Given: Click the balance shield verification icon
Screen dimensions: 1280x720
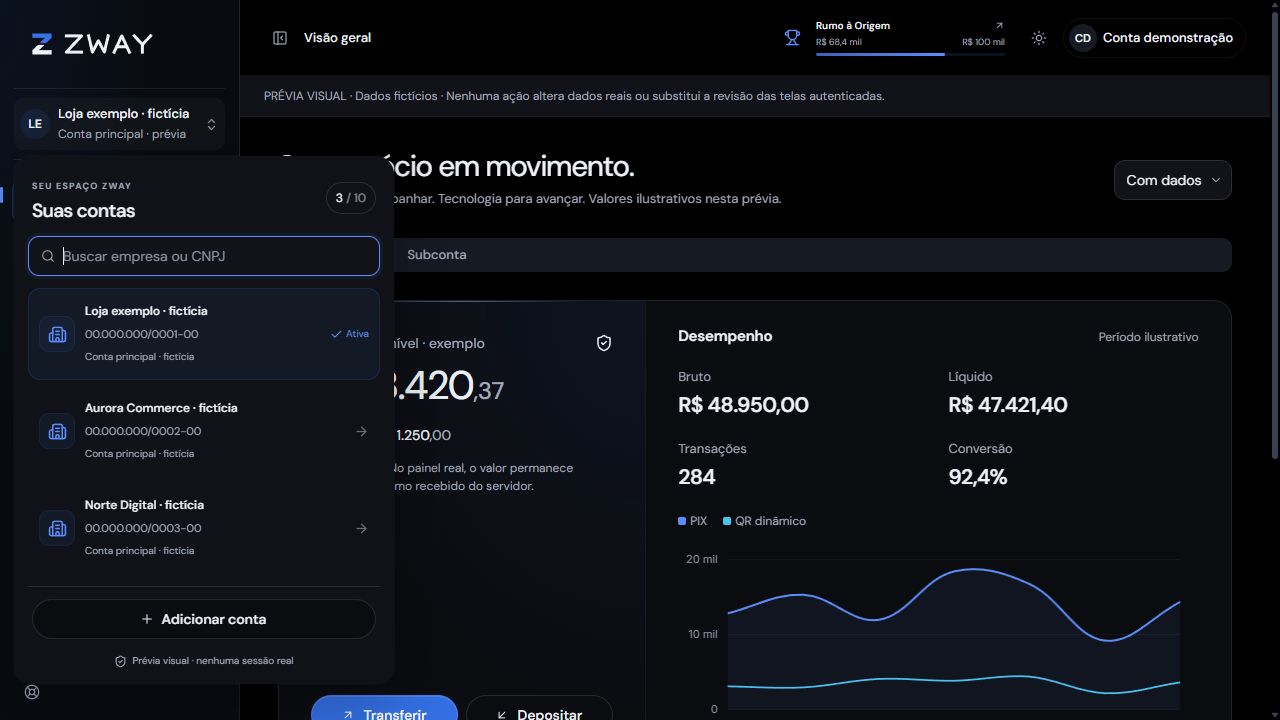Looking at the screenshot, I should [x=604, y=343].
